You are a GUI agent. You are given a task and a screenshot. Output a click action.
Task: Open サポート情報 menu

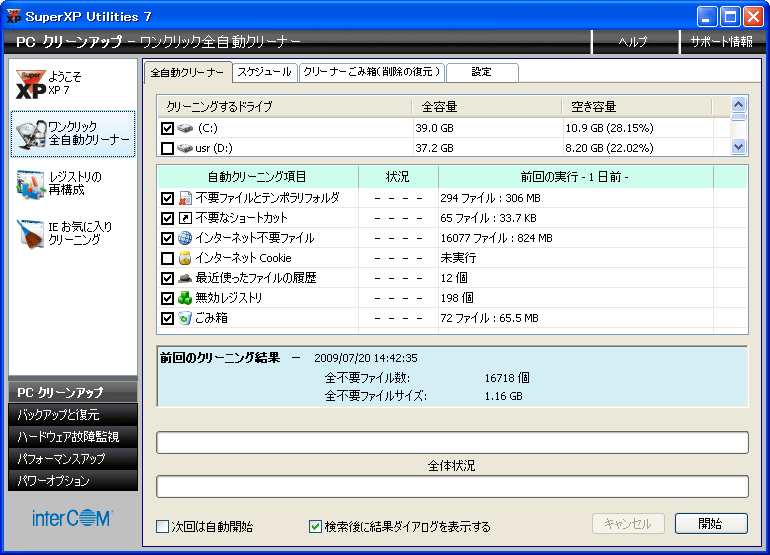722,42
